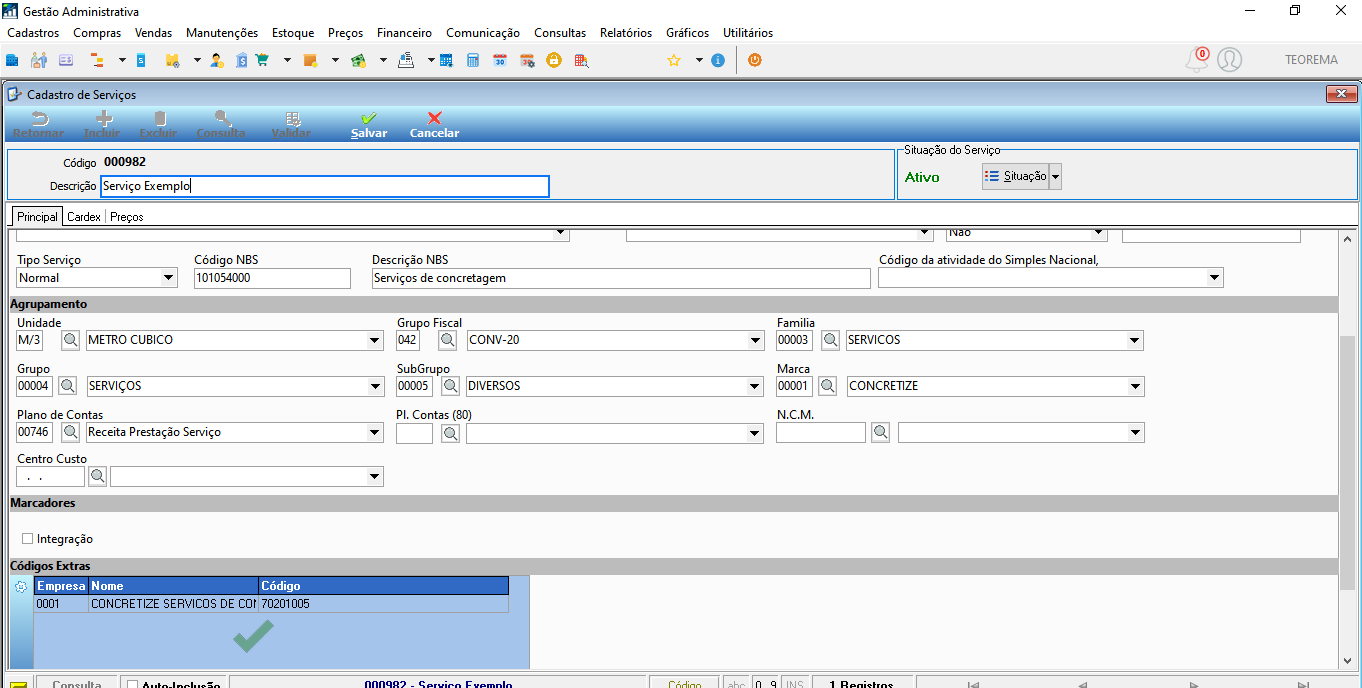Click the yellow padlock toolbar icon

pyautogui.click(x=553, y=60)
